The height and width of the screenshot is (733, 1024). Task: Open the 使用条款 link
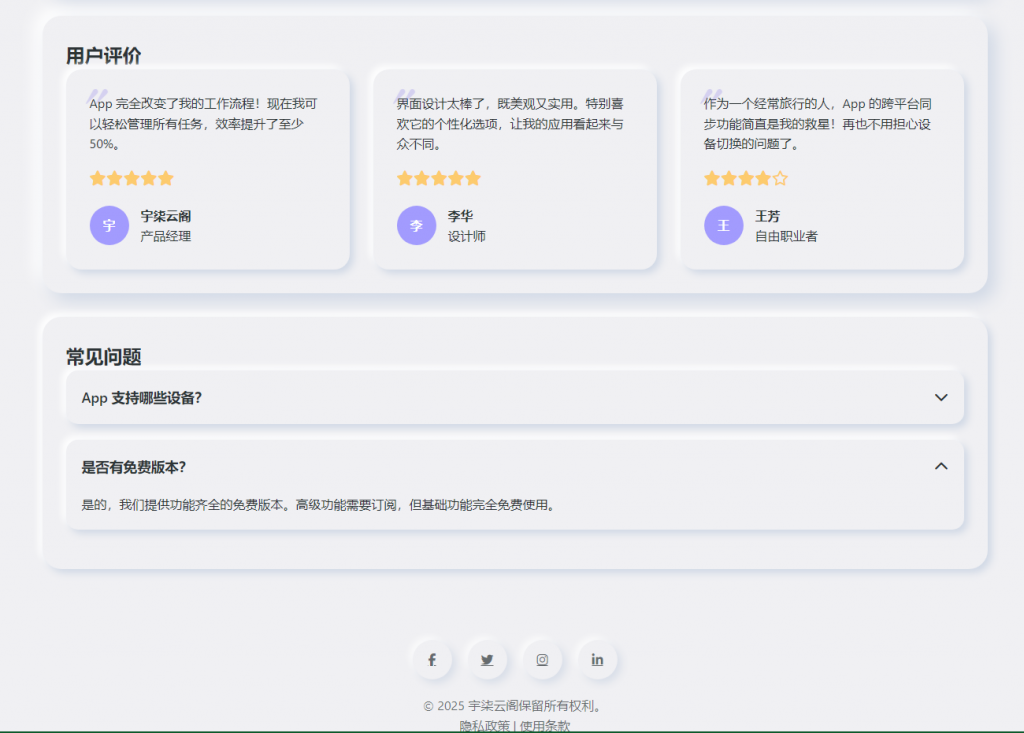tap(544, 726)
